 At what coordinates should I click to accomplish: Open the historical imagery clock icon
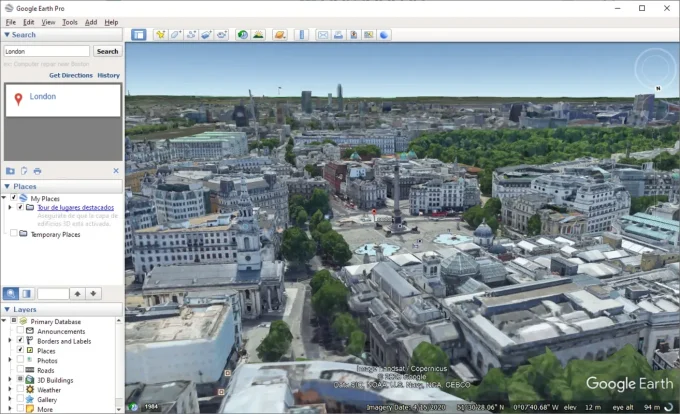click(x=243, y=35)
